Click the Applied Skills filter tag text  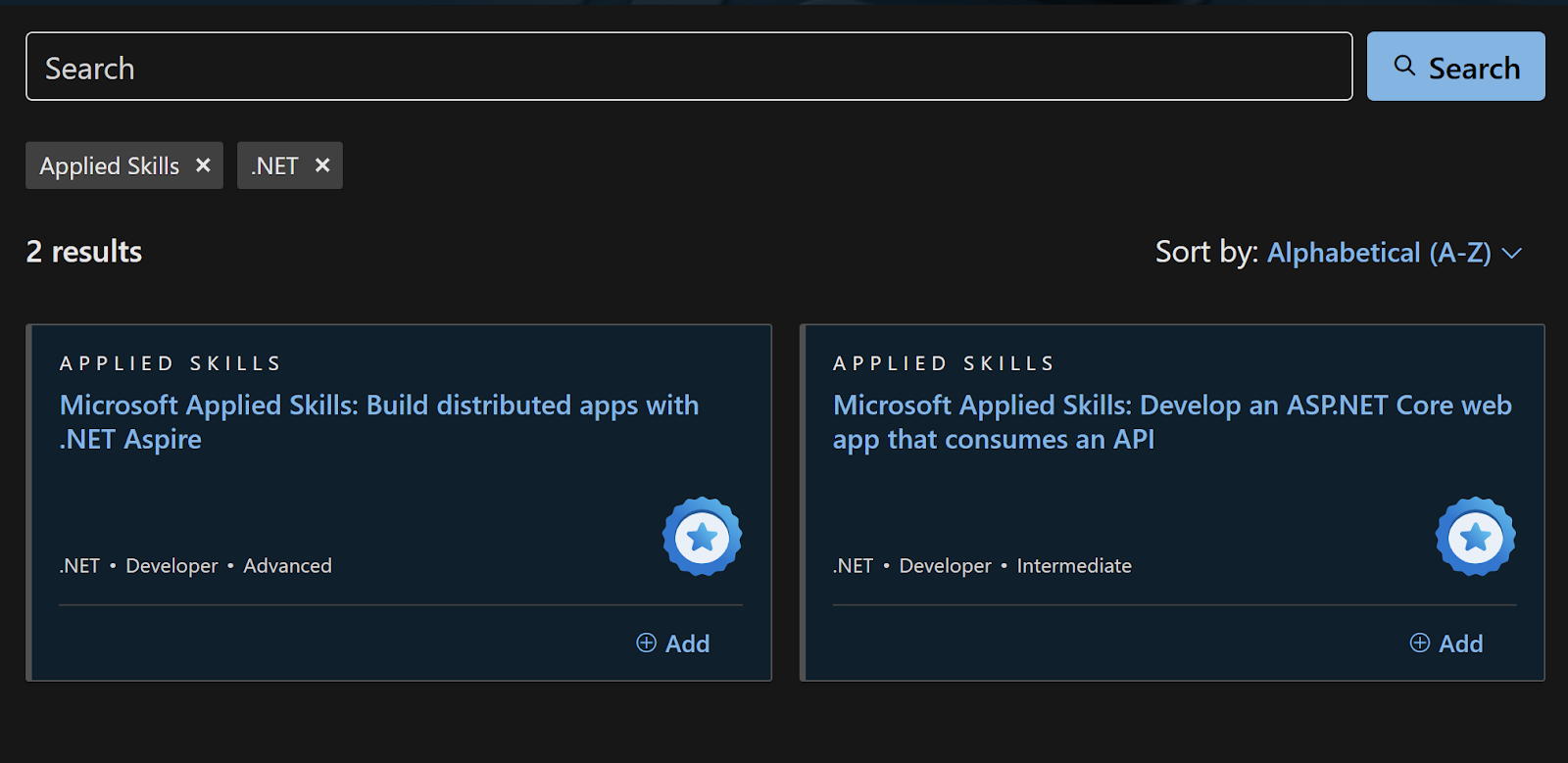110,167
